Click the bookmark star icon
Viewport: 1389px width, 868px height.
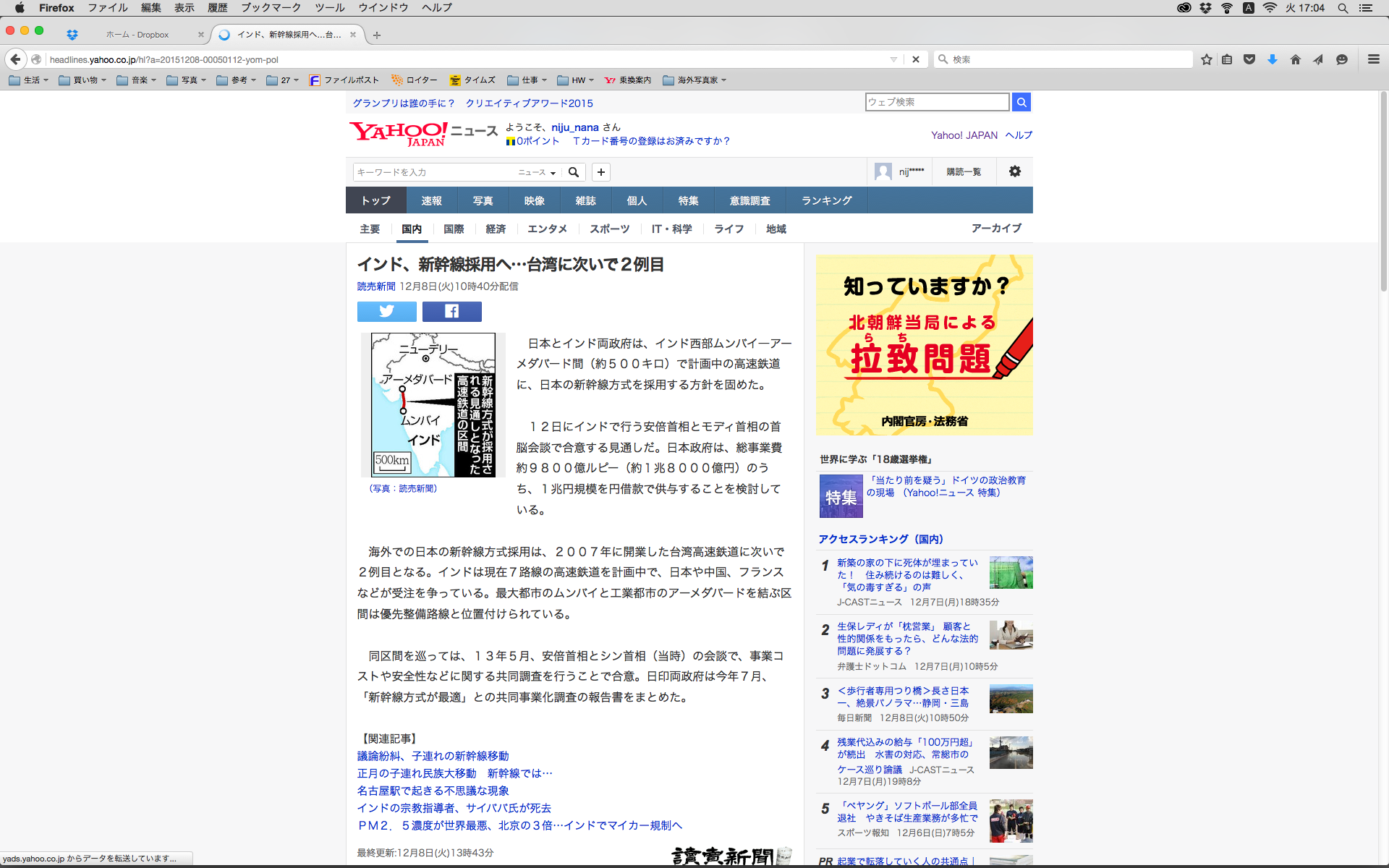(1206, 59)
